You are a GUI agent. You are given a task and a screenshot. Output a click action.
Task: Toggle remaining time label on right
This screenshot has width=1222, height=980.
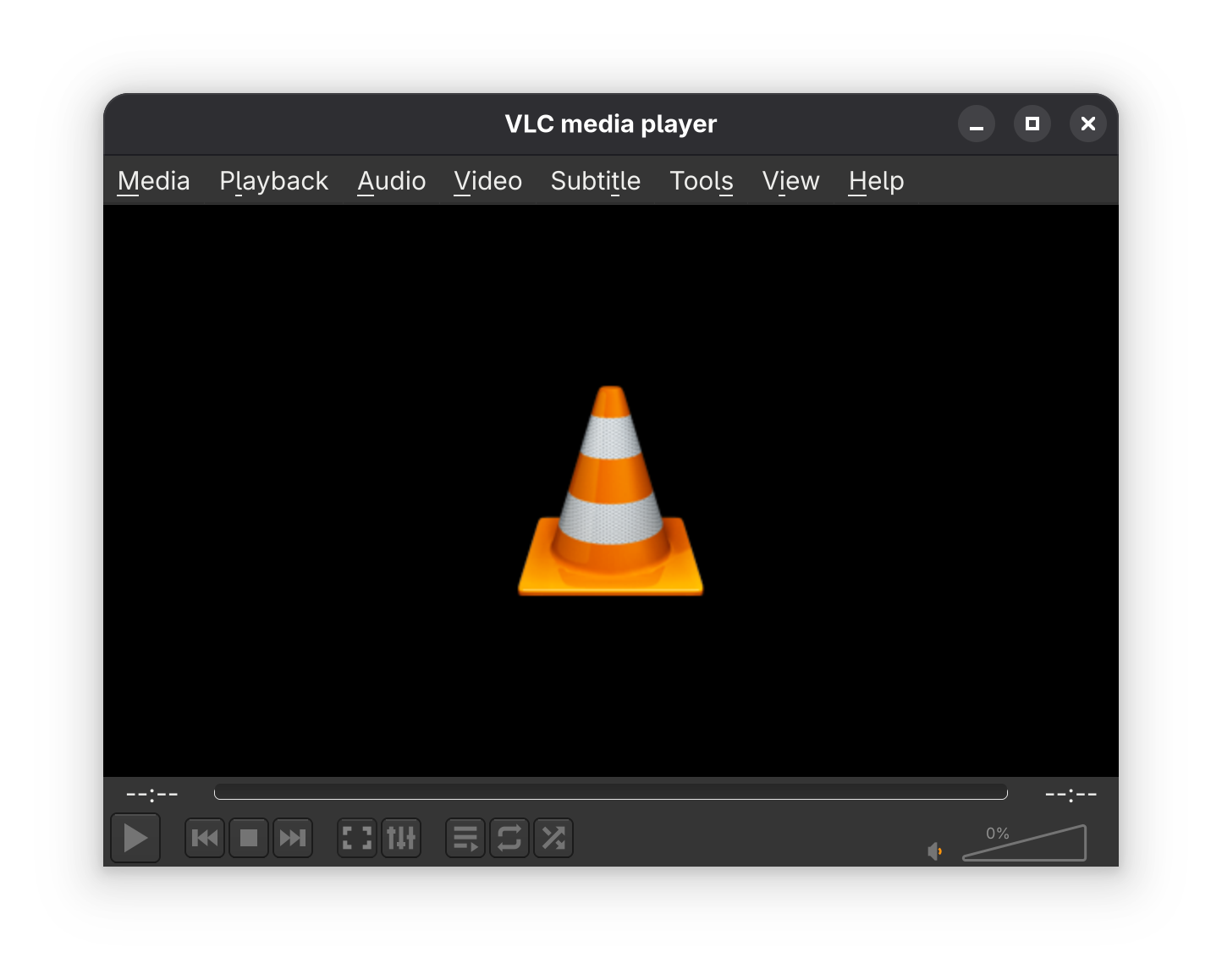[1071, 794]
